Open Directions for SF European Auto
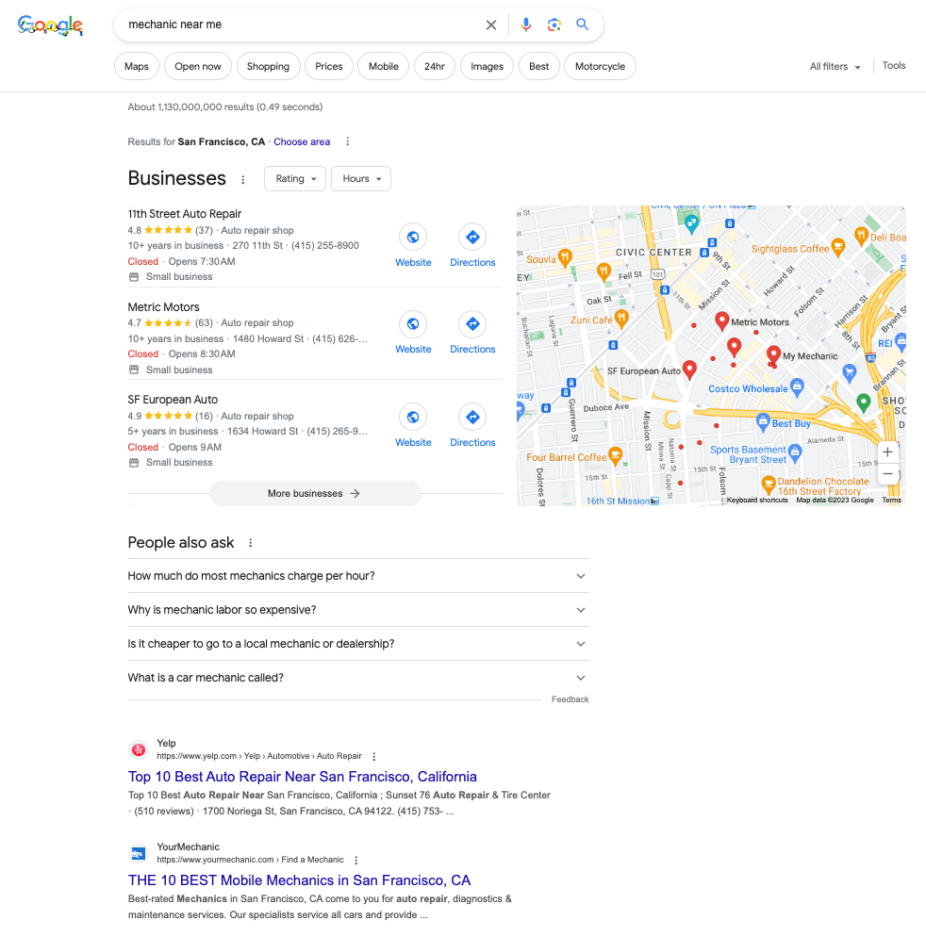This screenshot has width=926, height=937. [472, 418]
